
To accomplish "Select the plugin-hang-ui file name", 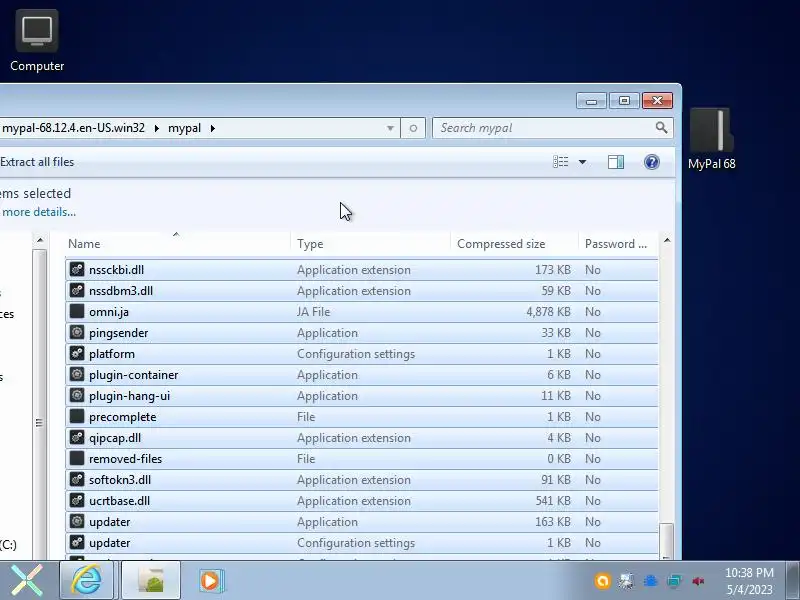I will point(130,396).
